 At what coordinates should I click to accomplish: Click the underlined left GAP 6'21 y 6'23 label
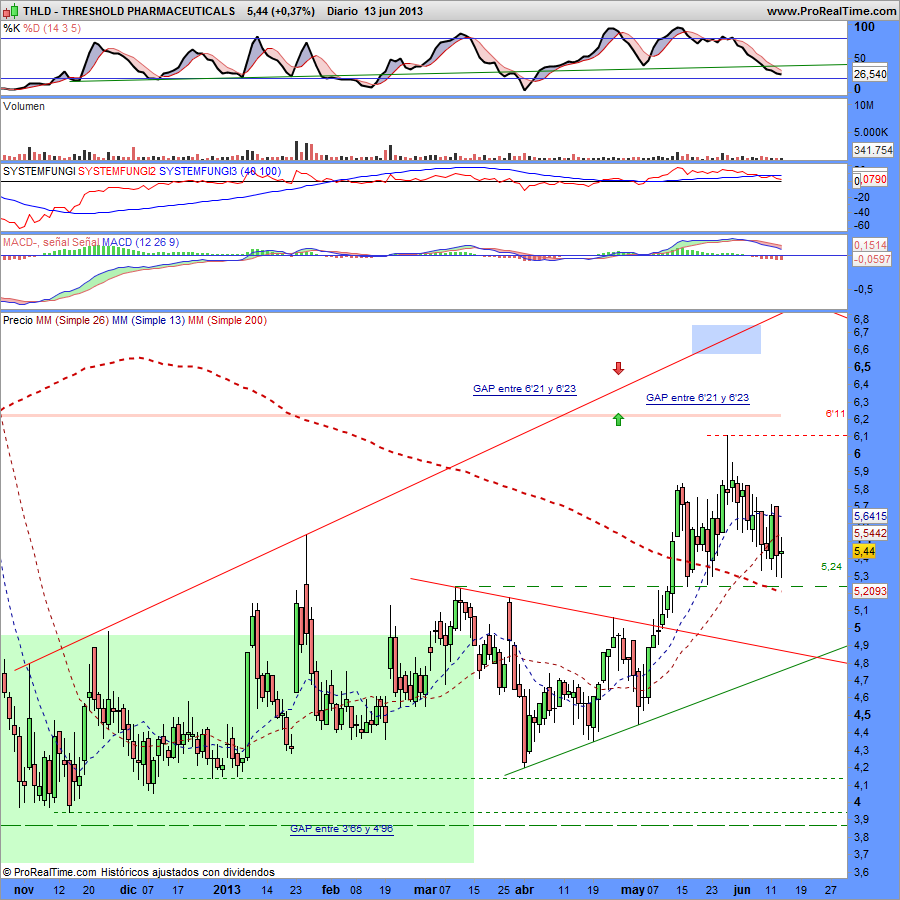(524, 388)
